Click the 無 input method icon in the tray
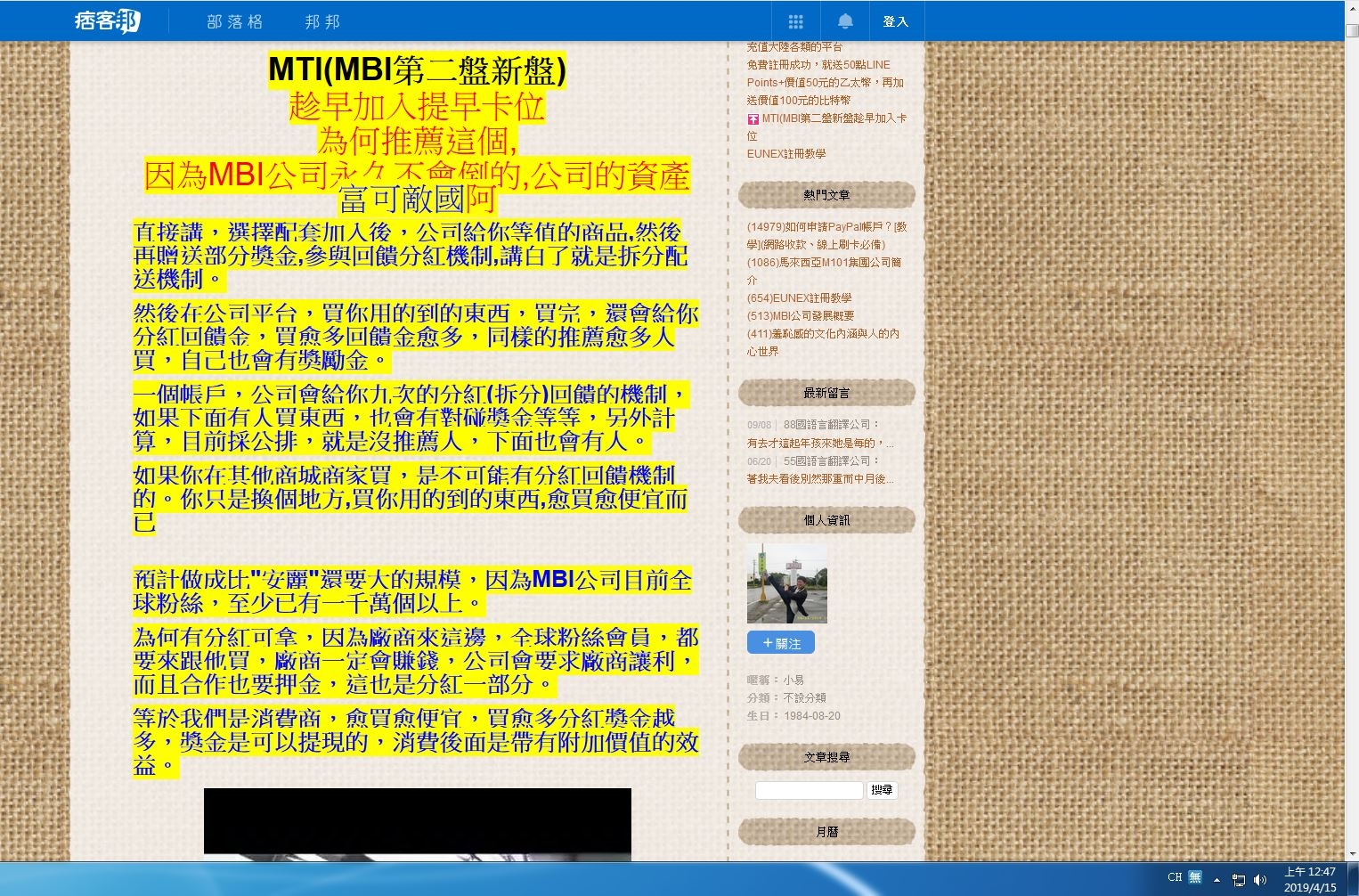1359x896 pixels. click(1195, 877)
